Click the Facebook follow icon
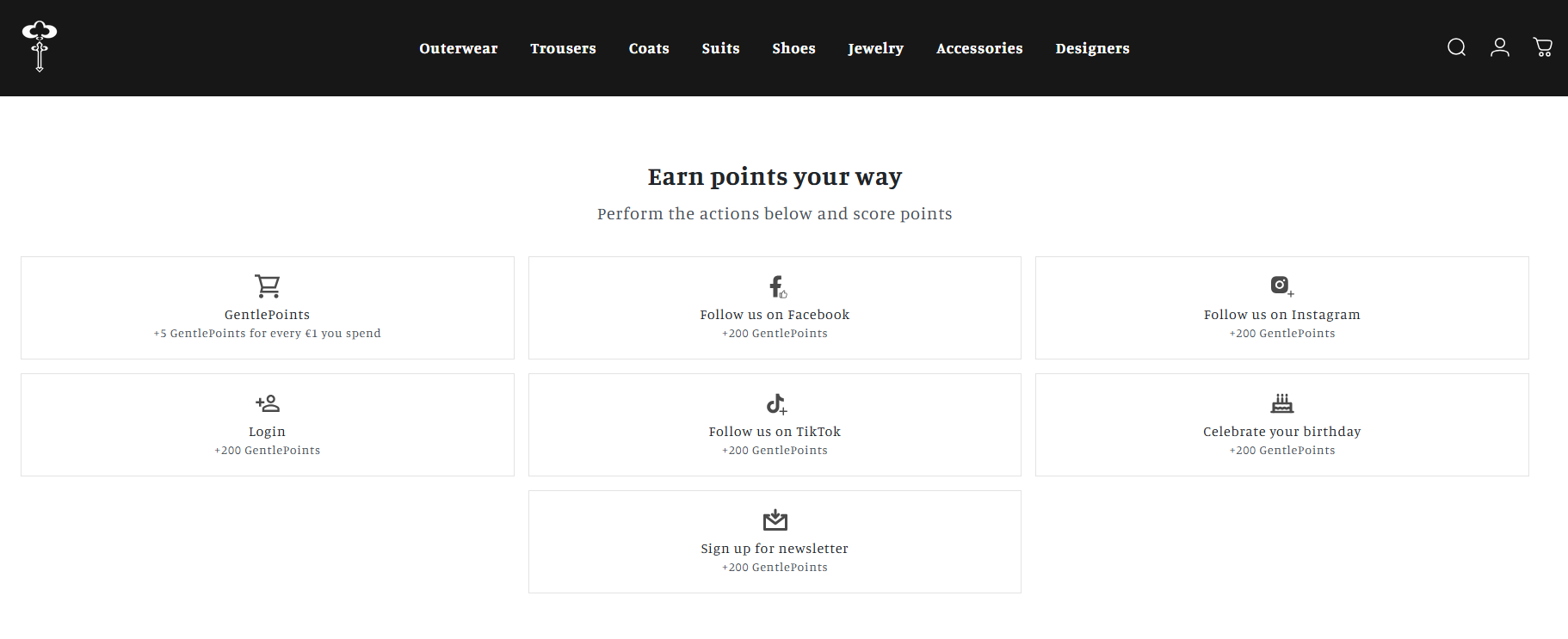 [776, 286]
